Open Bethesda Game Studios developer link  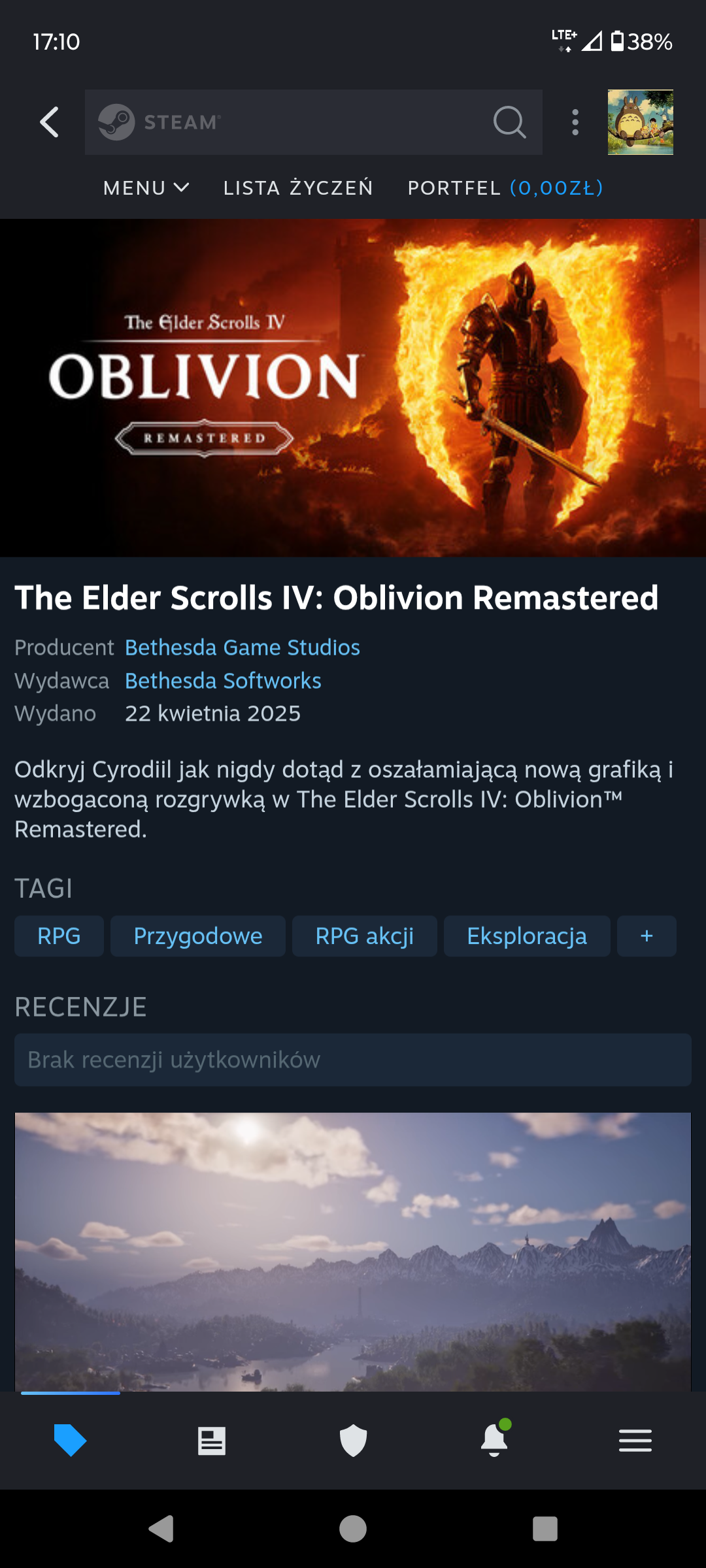point(243,647)
